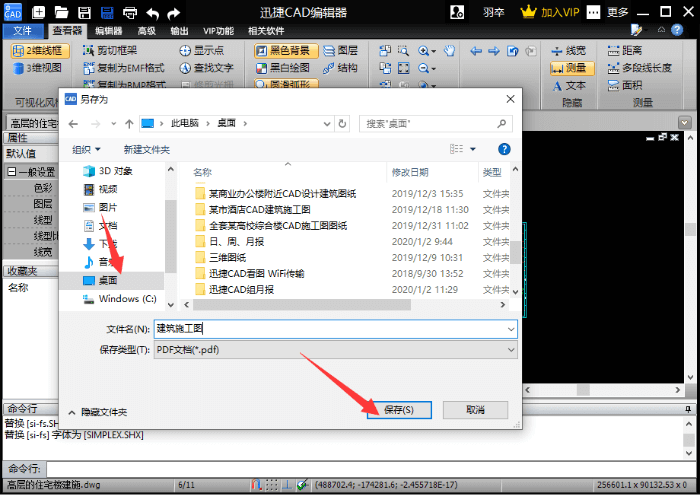Image resolution: width=700 pixels, height=495 pixels.
Task: Expand the 文件名 dropdown arrow
Action: (511, 329)
